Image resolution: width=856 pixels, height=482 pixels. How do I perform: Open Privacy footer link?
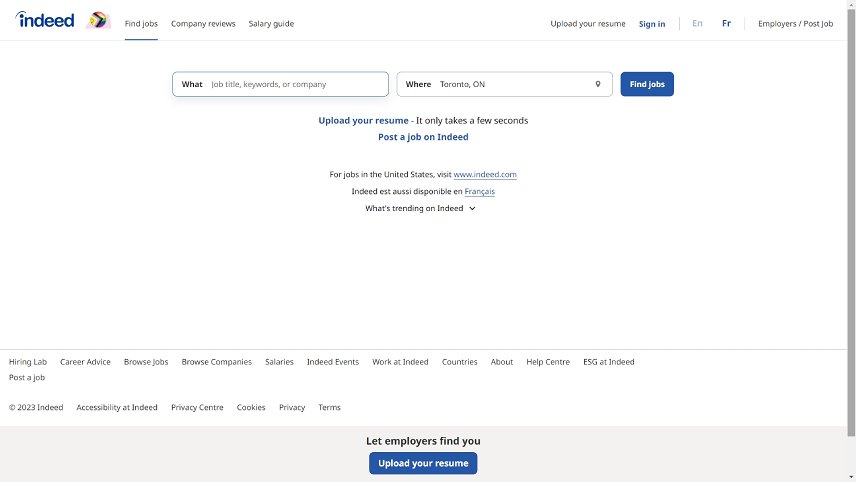click(x=292, y=408)
